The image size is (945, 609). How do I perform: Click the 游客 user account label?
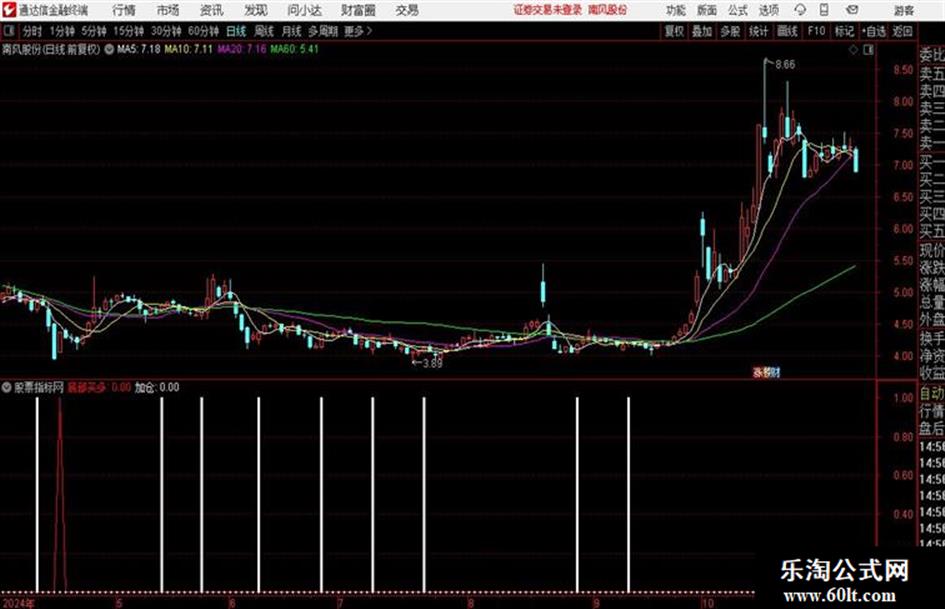coord(904,10)
